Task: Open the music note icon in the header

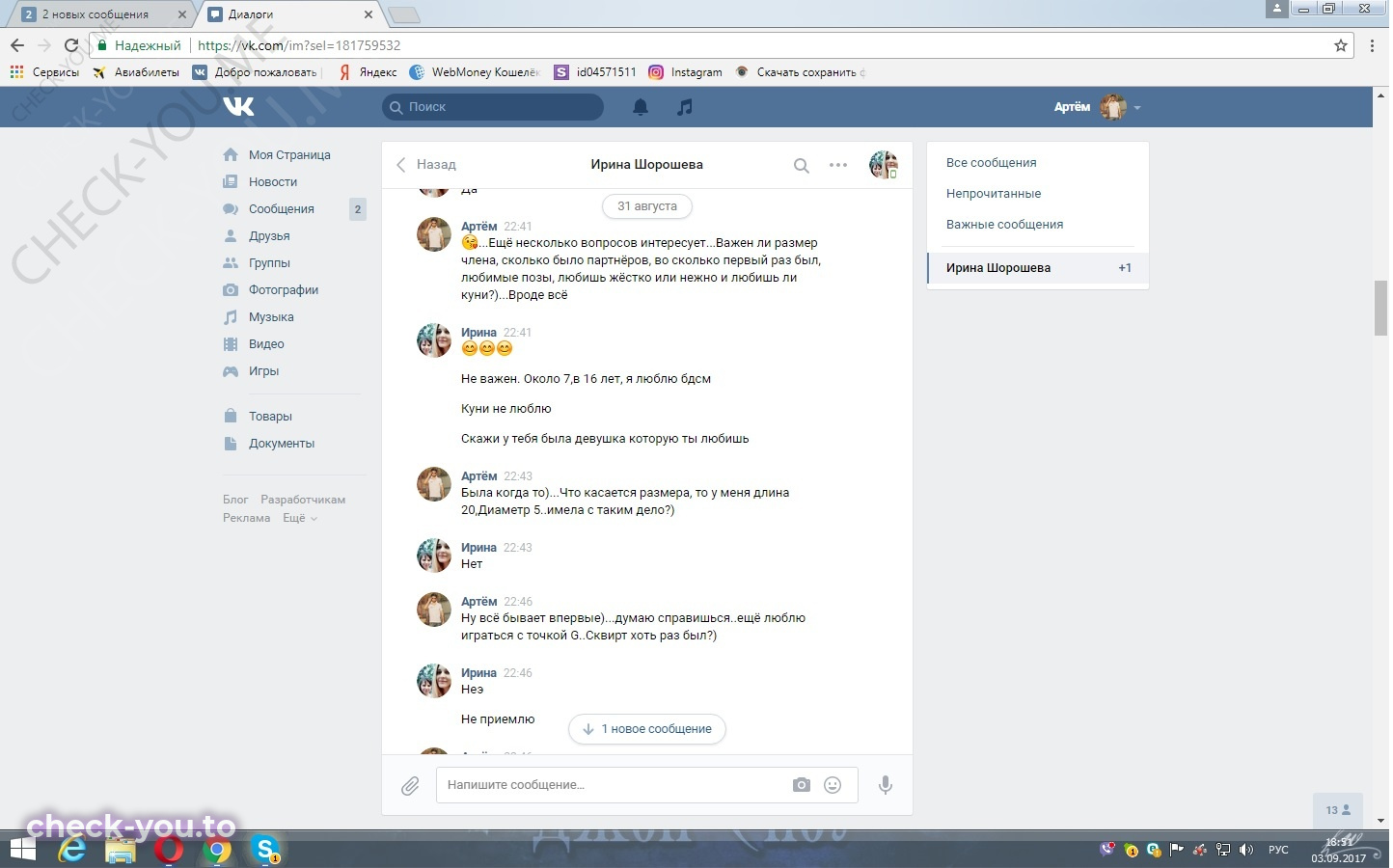Action: click(x=685, y=107)
